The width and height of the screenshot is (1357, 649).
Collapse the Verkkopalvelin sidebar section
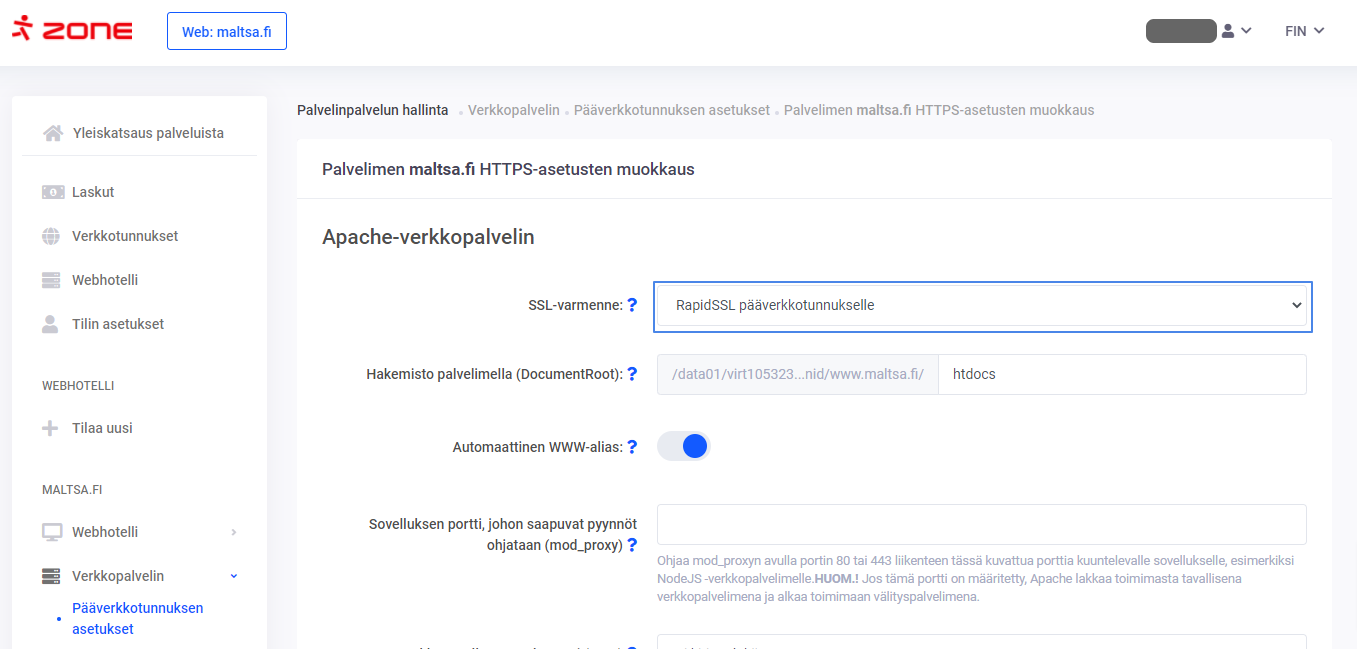click(x=234, y=576)
